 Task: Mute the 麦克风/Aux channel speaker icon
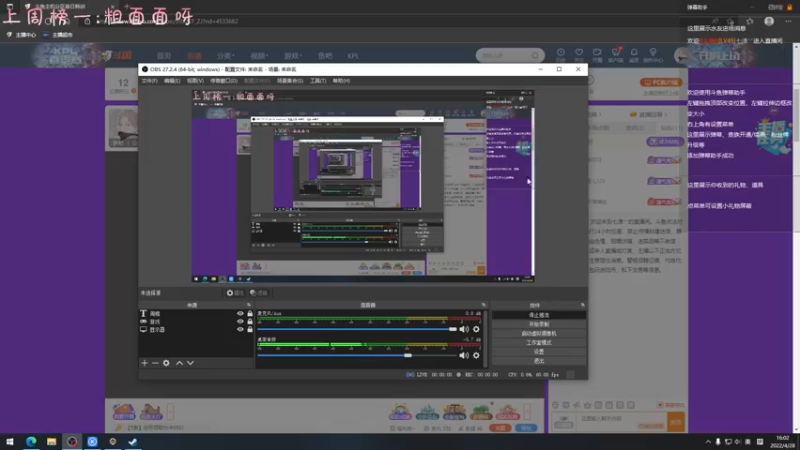coord(464,329)
